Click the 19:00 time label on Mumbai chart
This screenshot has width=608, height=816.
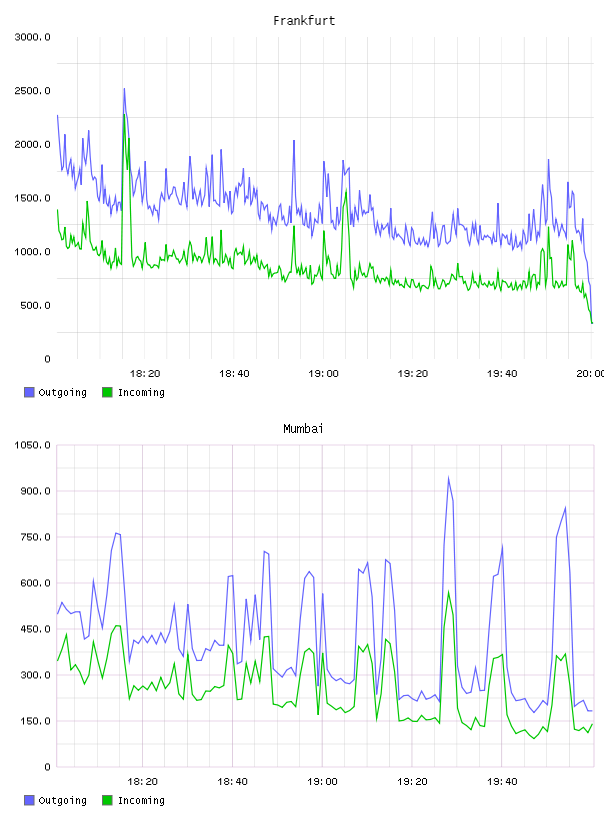(322, 782)
